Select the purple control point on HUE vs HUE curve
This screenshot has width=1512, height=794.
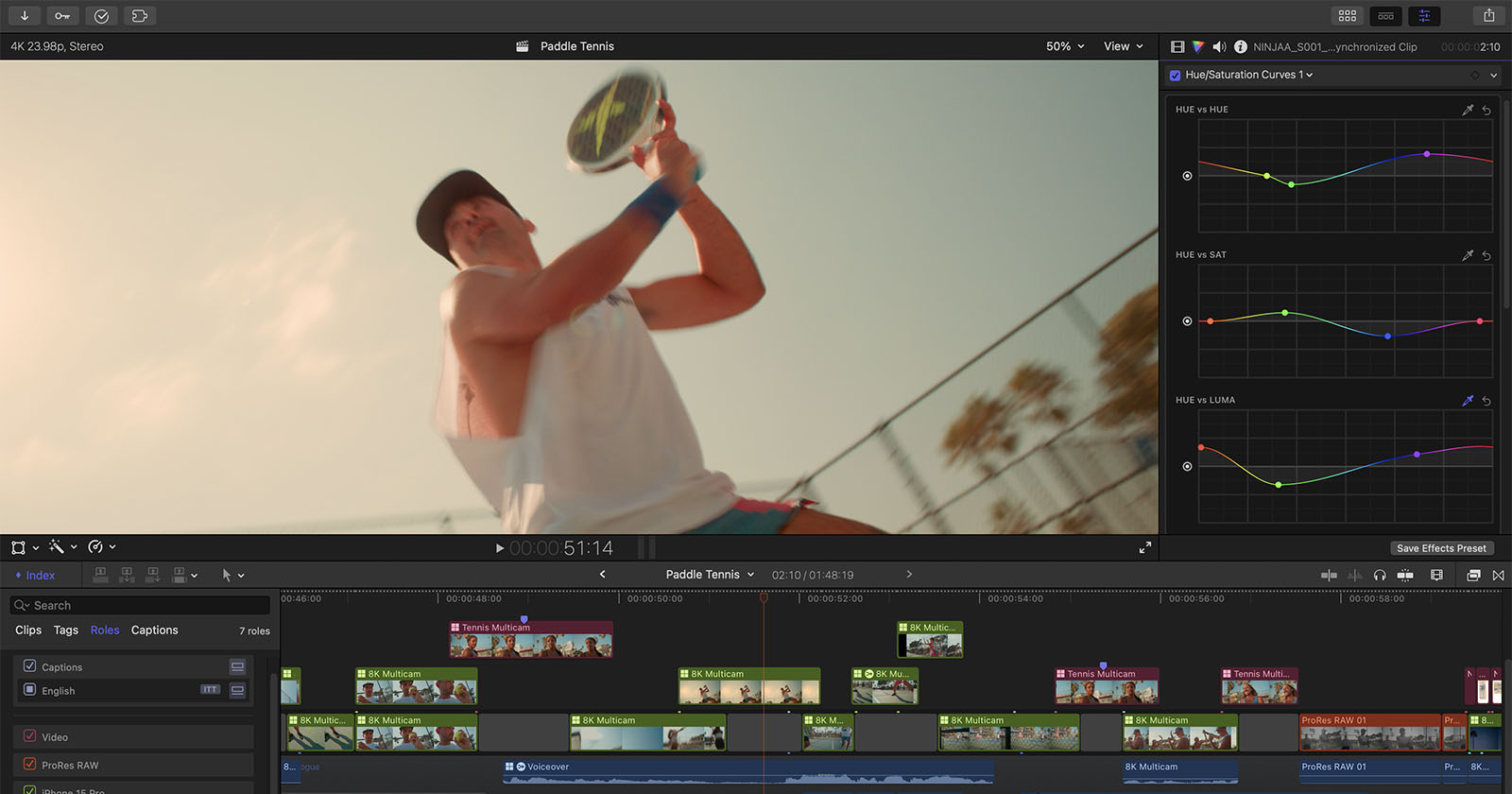[x=1426, y=154]
